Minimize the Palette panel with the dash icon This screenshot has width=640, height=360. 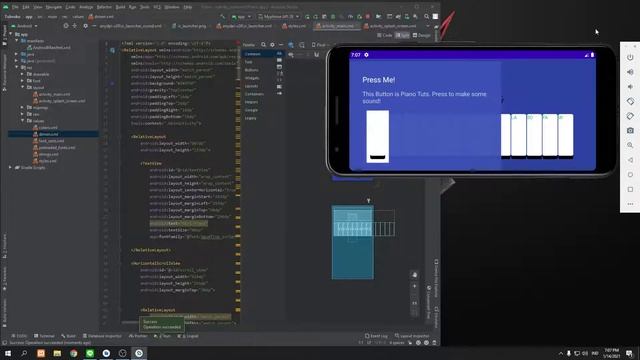(x=281, y=44)
